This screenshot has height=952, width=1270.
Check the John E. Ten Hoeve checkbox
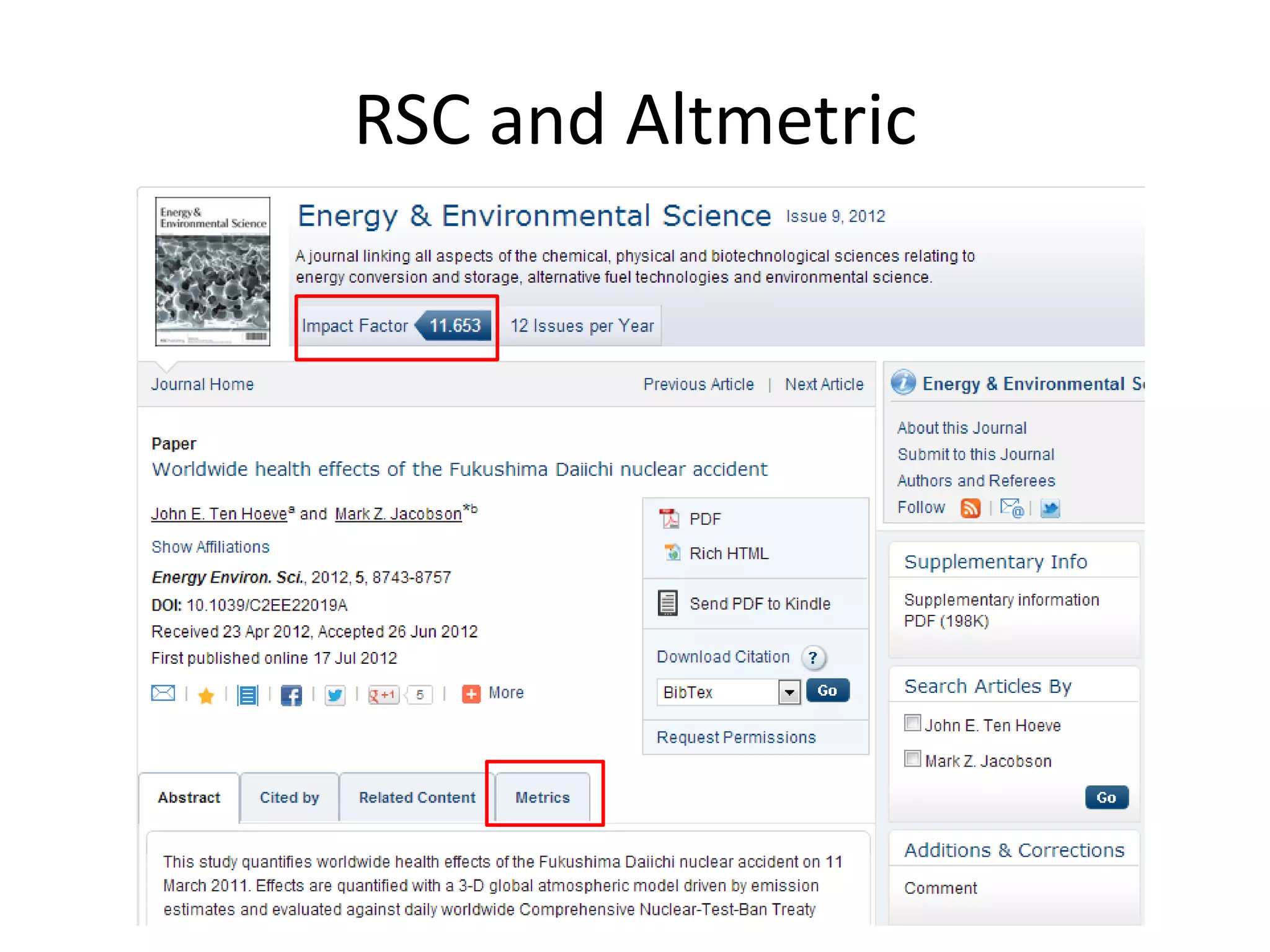tap(912, 723)
